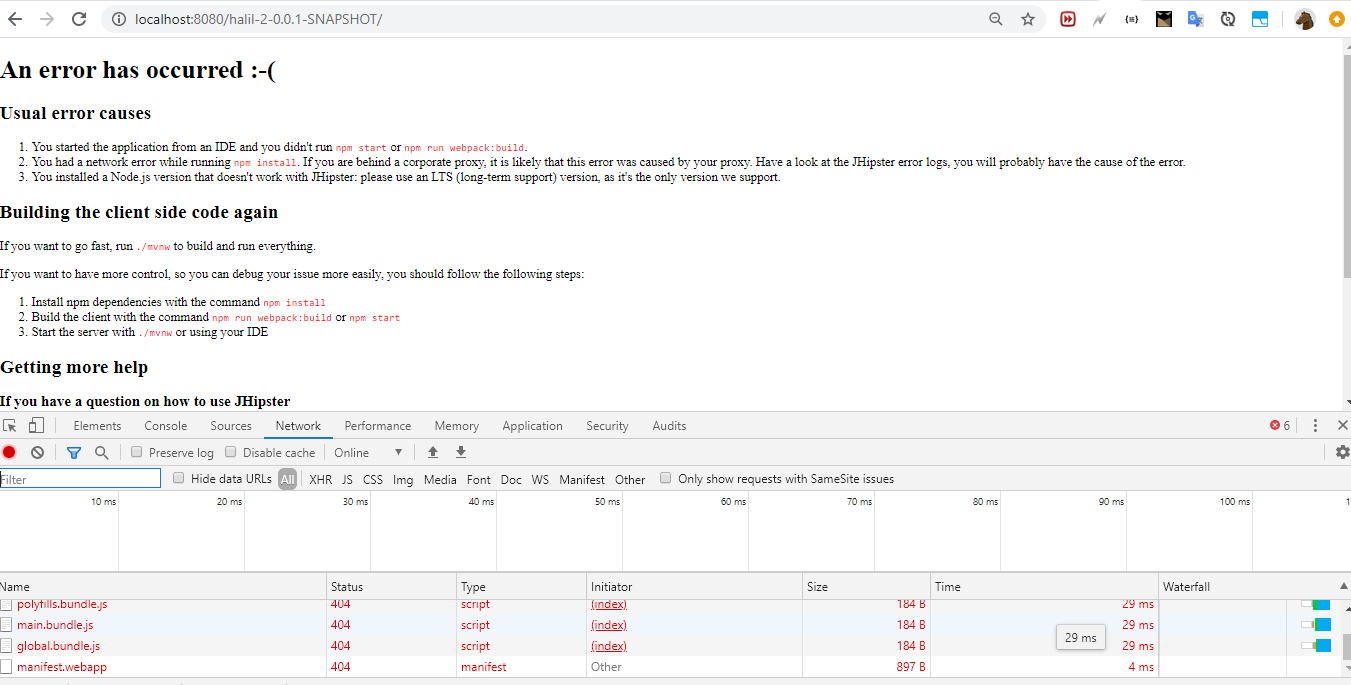Select the manifest.webapp request
Viewport: 1351px width, 685px height.
coord(675,667)
